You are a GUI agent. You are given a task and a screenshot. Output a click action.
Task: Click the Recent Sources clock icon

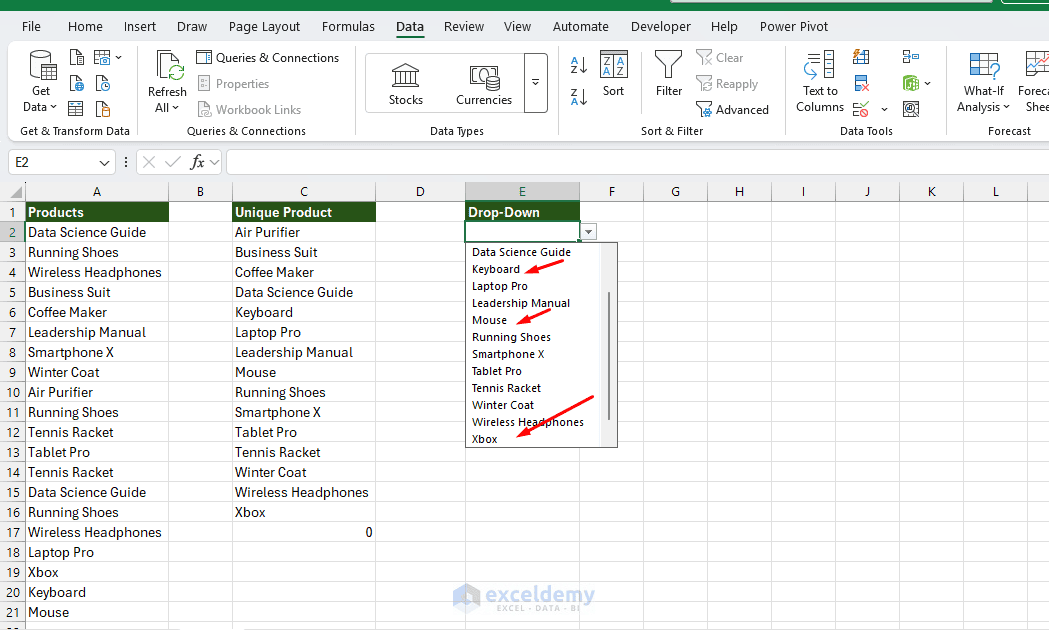pos(102,84)
